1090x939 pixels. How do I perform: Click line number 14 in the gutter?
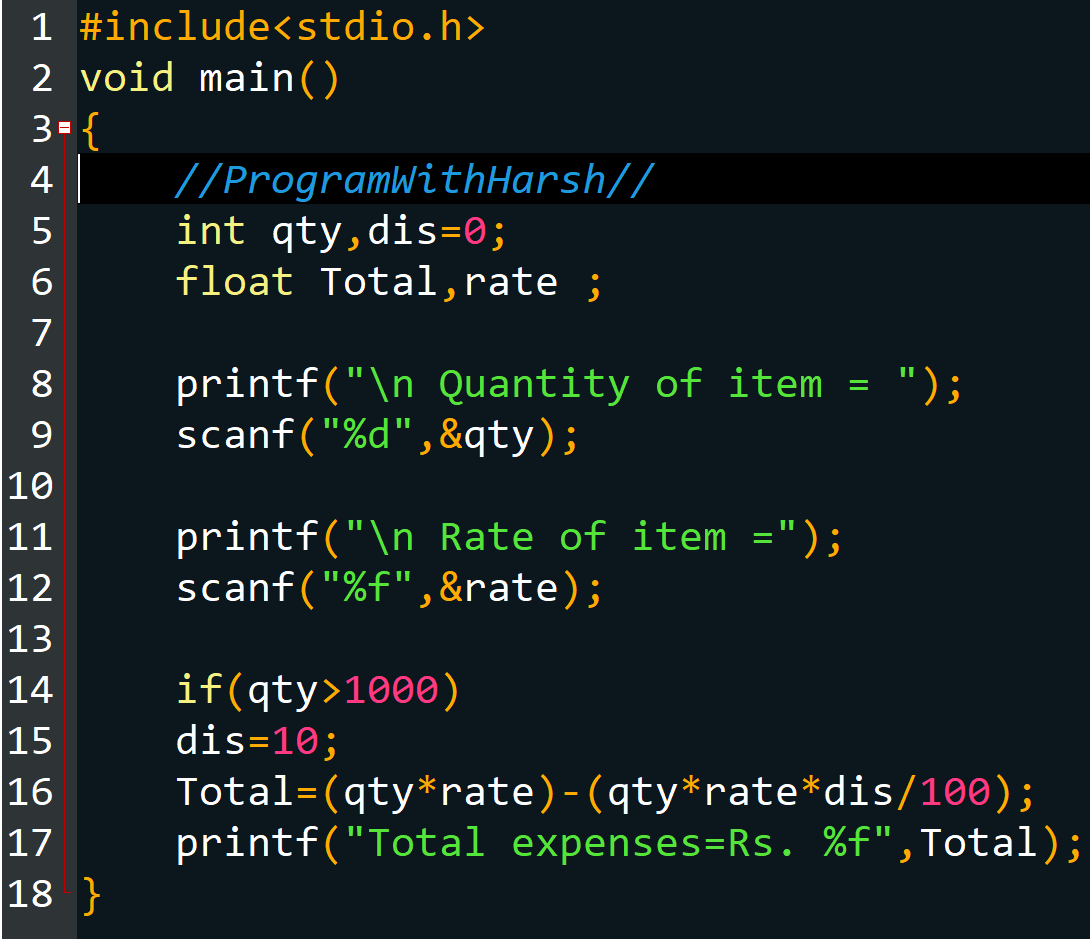31,690
